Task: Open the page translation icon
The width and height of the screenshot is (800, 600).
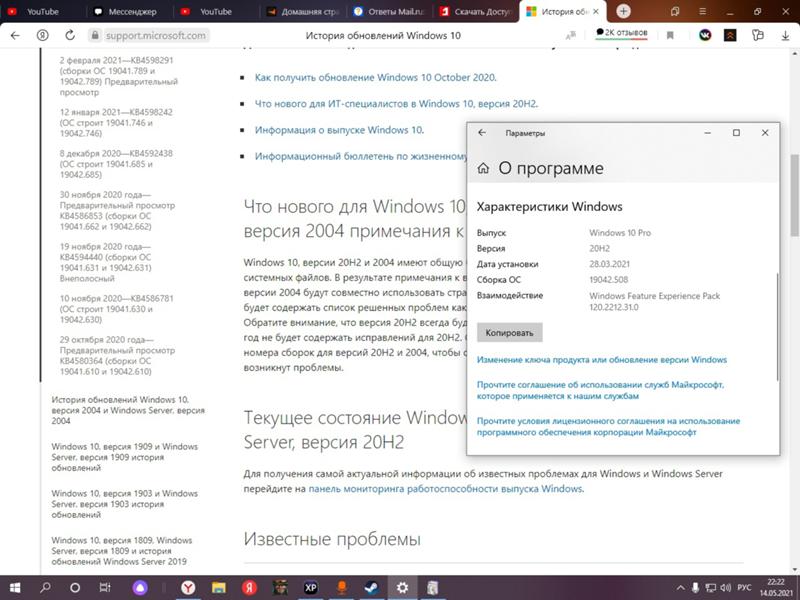Action: (571, 35)
